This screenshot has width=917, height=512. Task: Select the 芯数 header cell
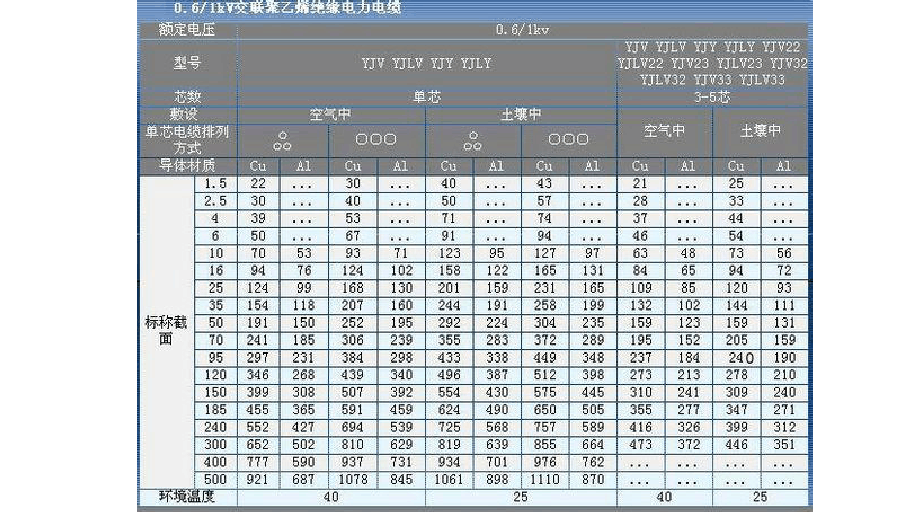187,97
